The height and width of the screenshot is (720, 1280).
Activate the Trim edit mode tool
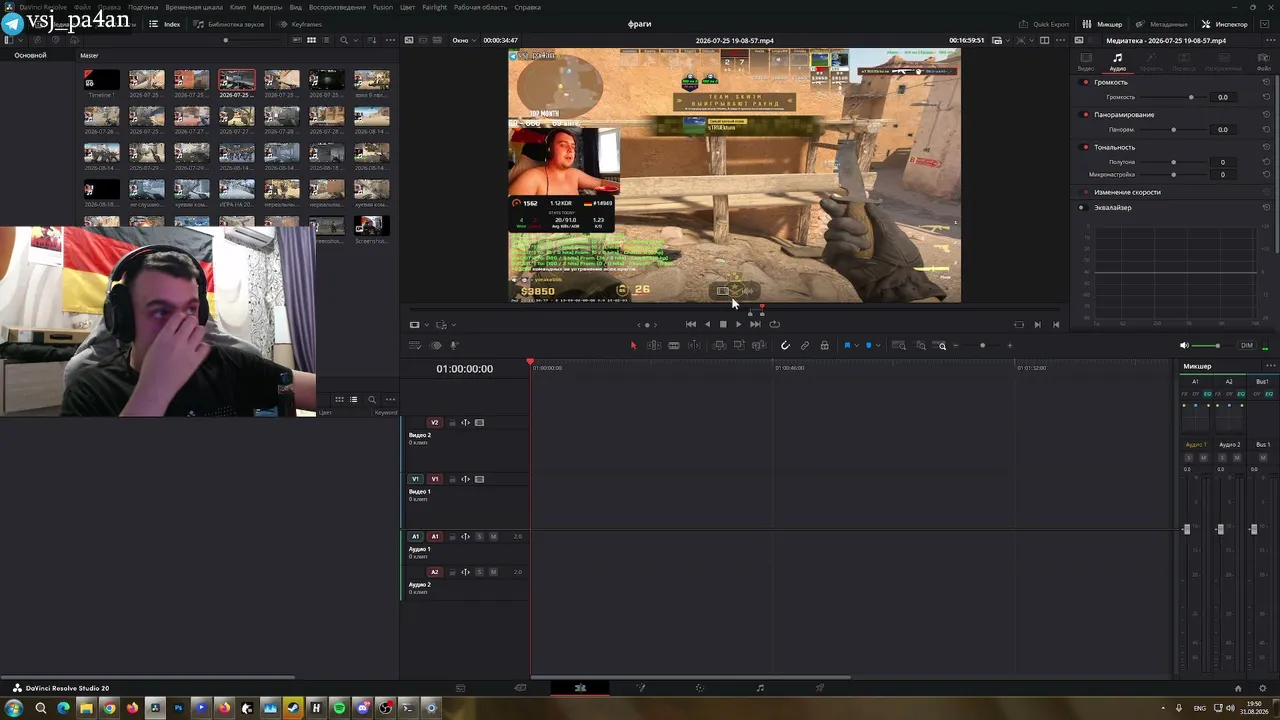[x=654, y=346]
